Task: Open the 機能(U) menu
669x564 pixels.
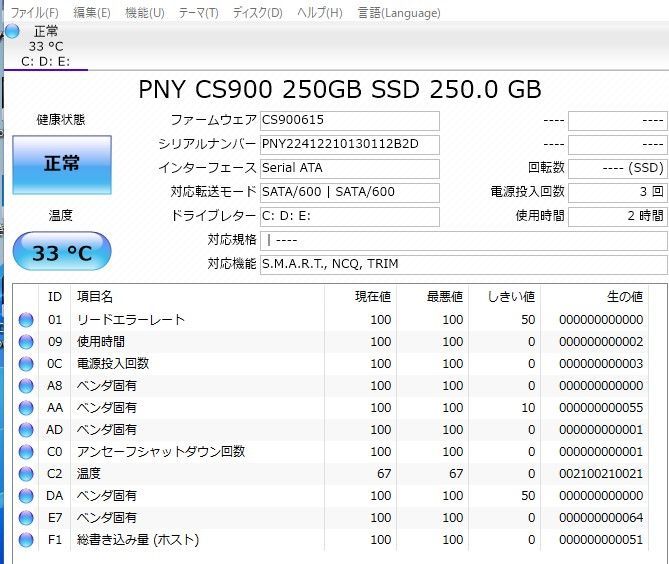Action: 145,12
